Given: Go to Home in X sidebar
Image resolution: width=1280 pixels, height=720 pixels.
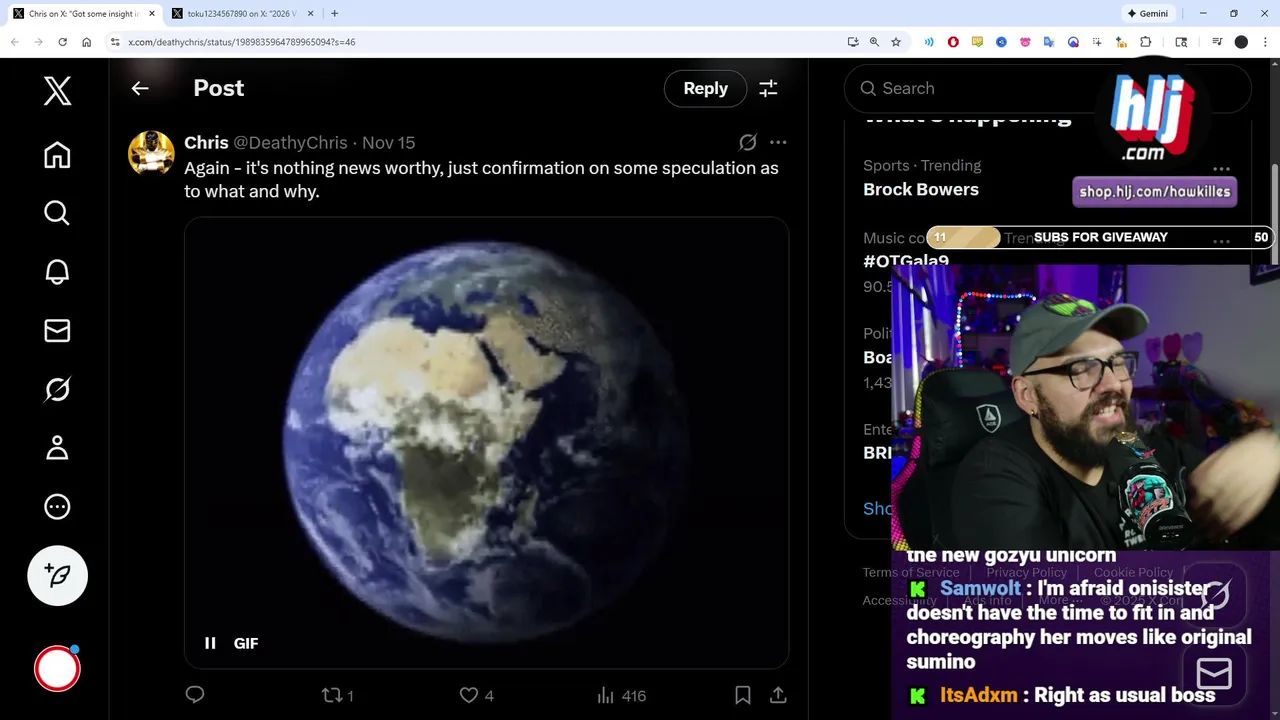Looking at the screenshot, I should coord(57,155).
